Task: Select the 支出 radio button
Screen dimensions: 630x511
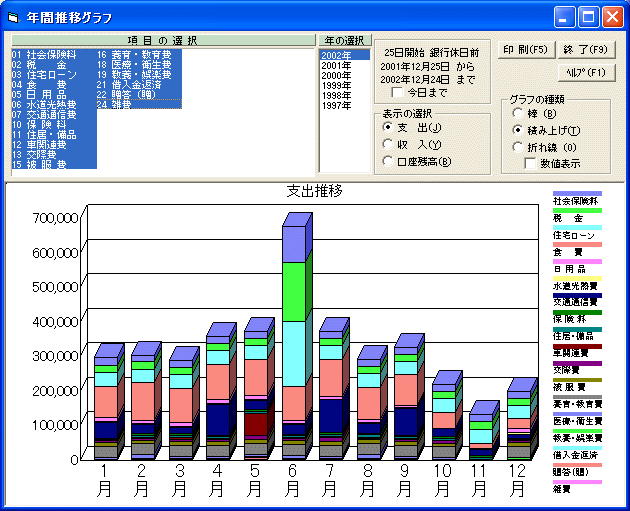Action: 388,127
